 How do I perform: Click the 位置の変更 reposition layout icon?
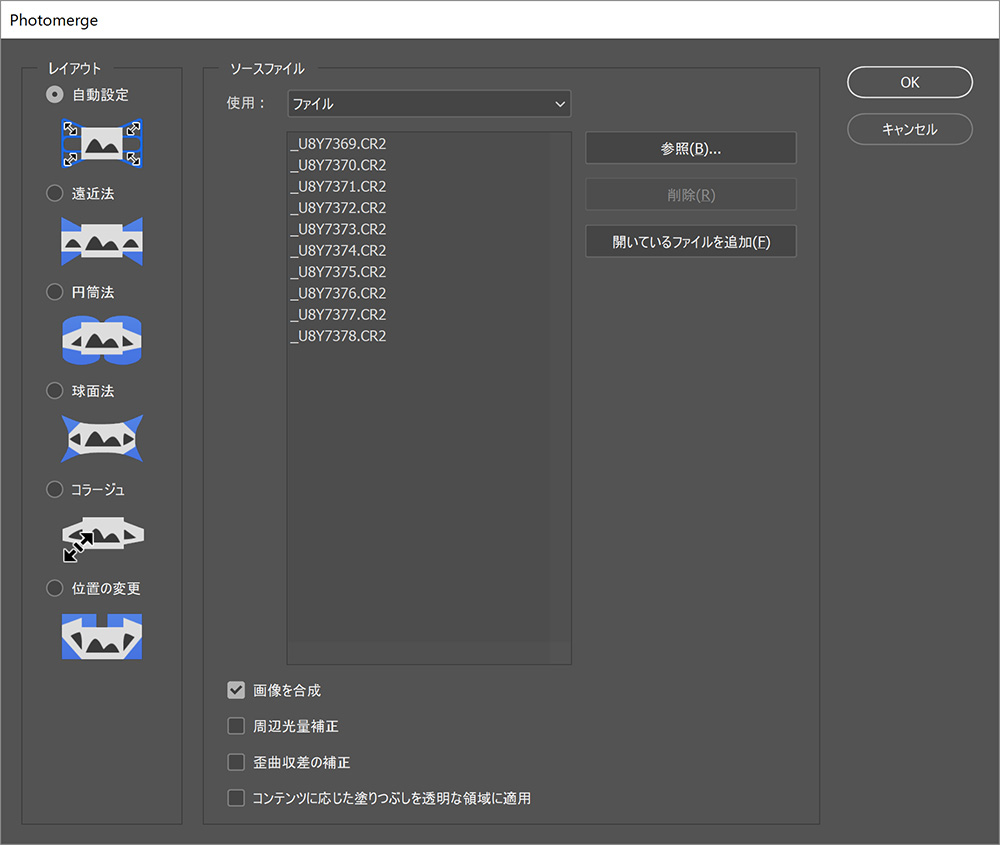(x=102, y=637)
